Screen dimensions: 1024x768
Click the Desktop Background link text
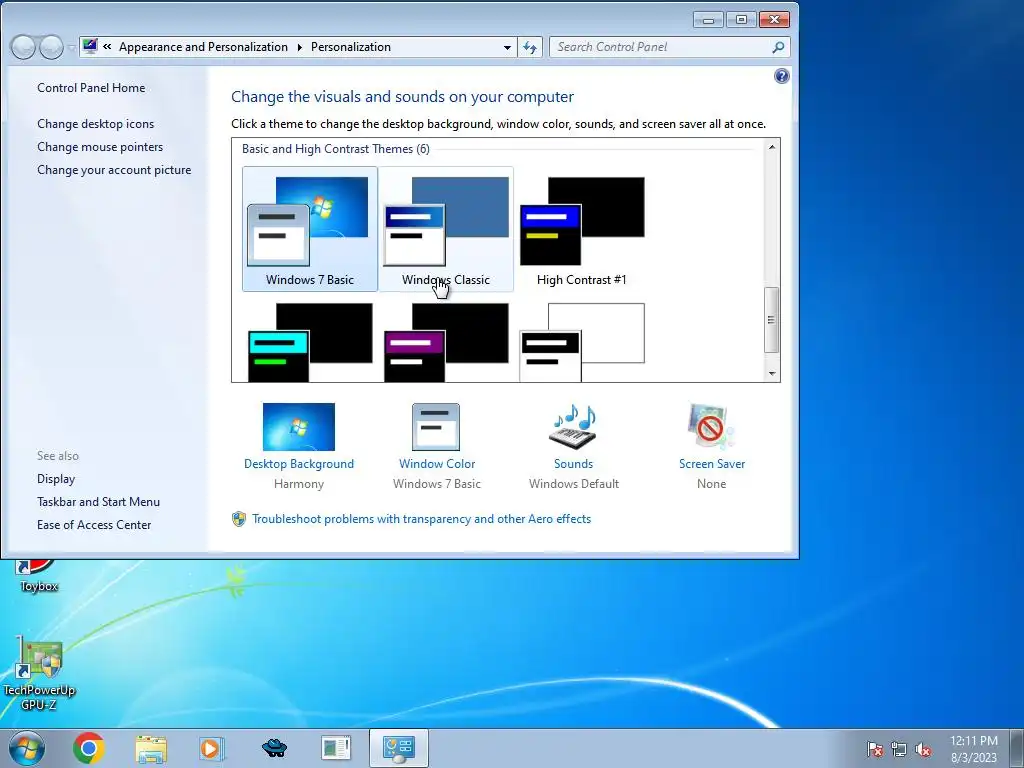298,464
